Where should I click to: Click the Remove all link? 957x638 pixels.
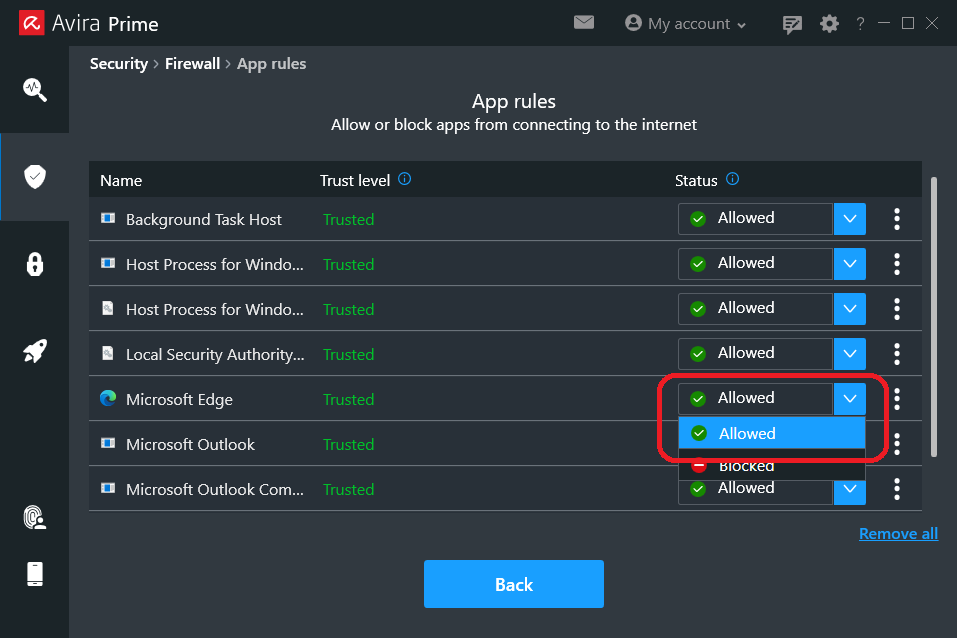click(898, 534)
